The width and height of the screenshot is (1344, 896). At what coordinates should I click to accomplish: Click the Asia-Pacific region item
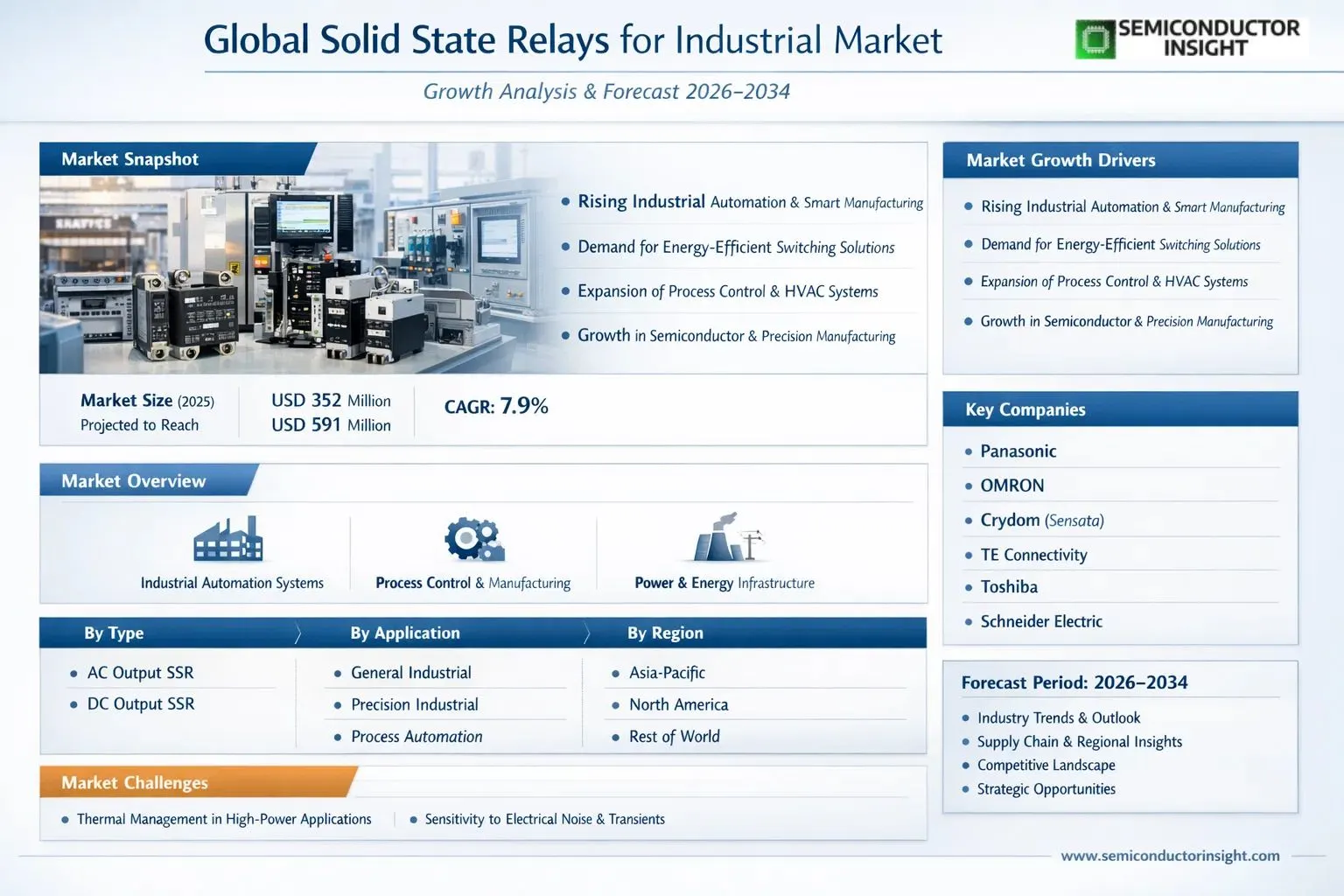[x=667, y=673]
